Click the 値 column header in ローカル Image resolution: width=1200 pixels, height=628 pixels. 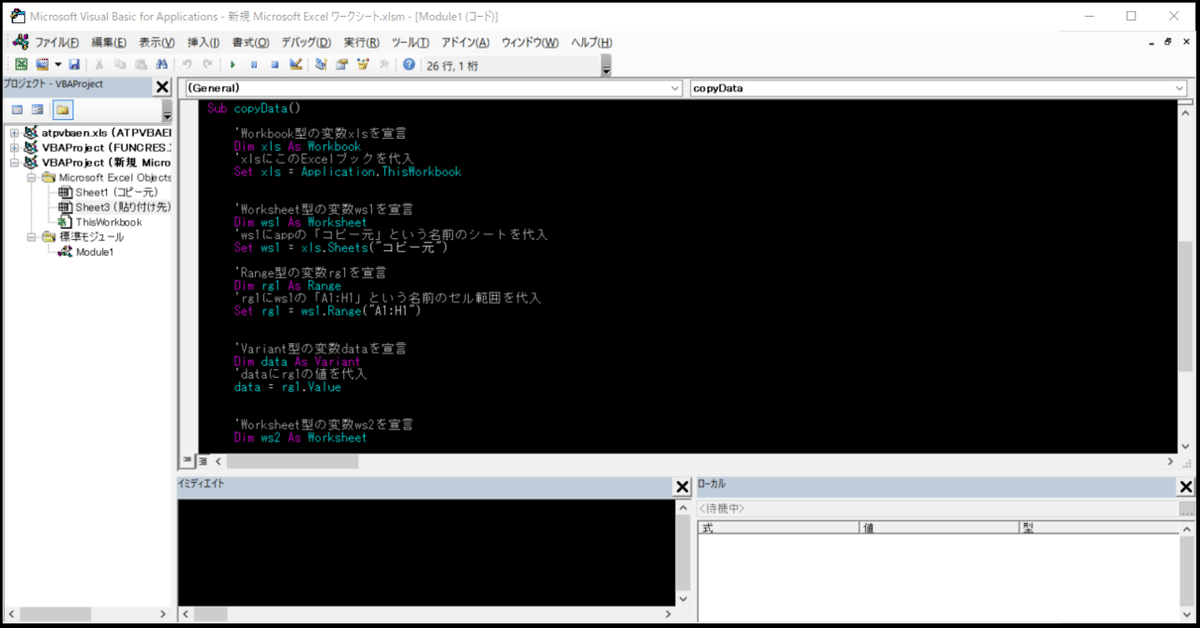939,527
